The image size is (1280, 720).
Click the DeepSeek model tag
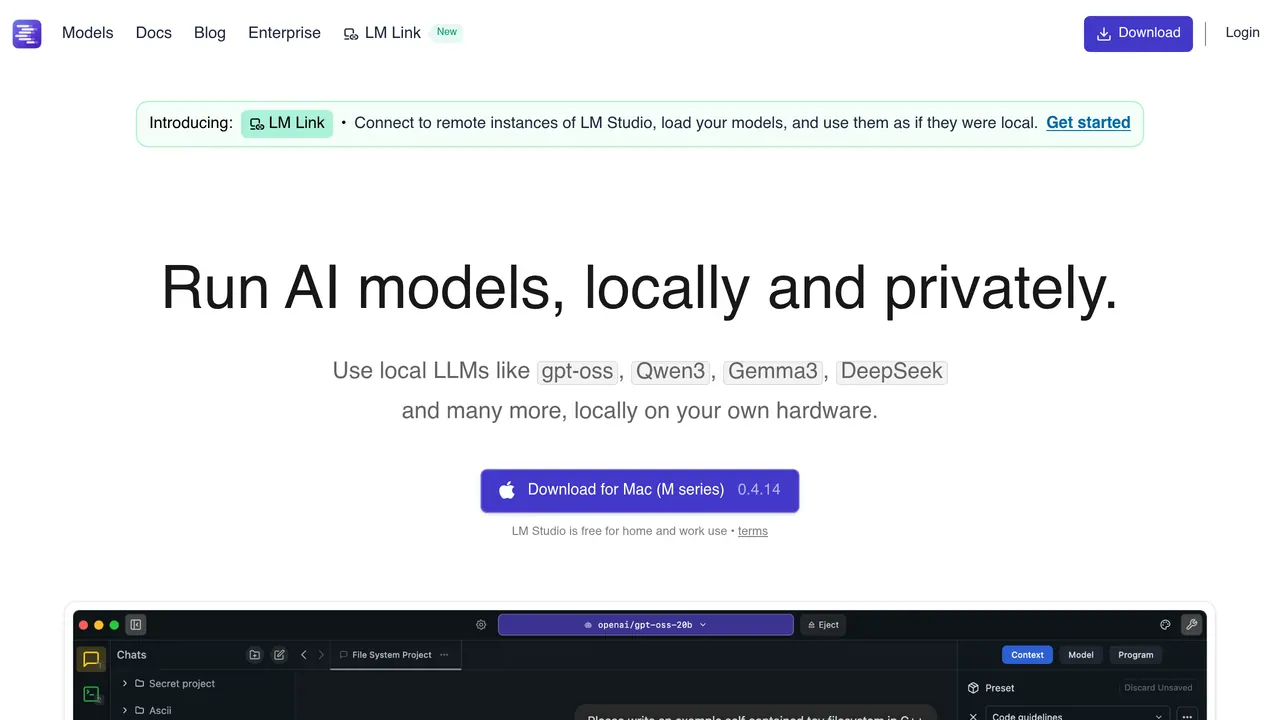tap(892, 372)
